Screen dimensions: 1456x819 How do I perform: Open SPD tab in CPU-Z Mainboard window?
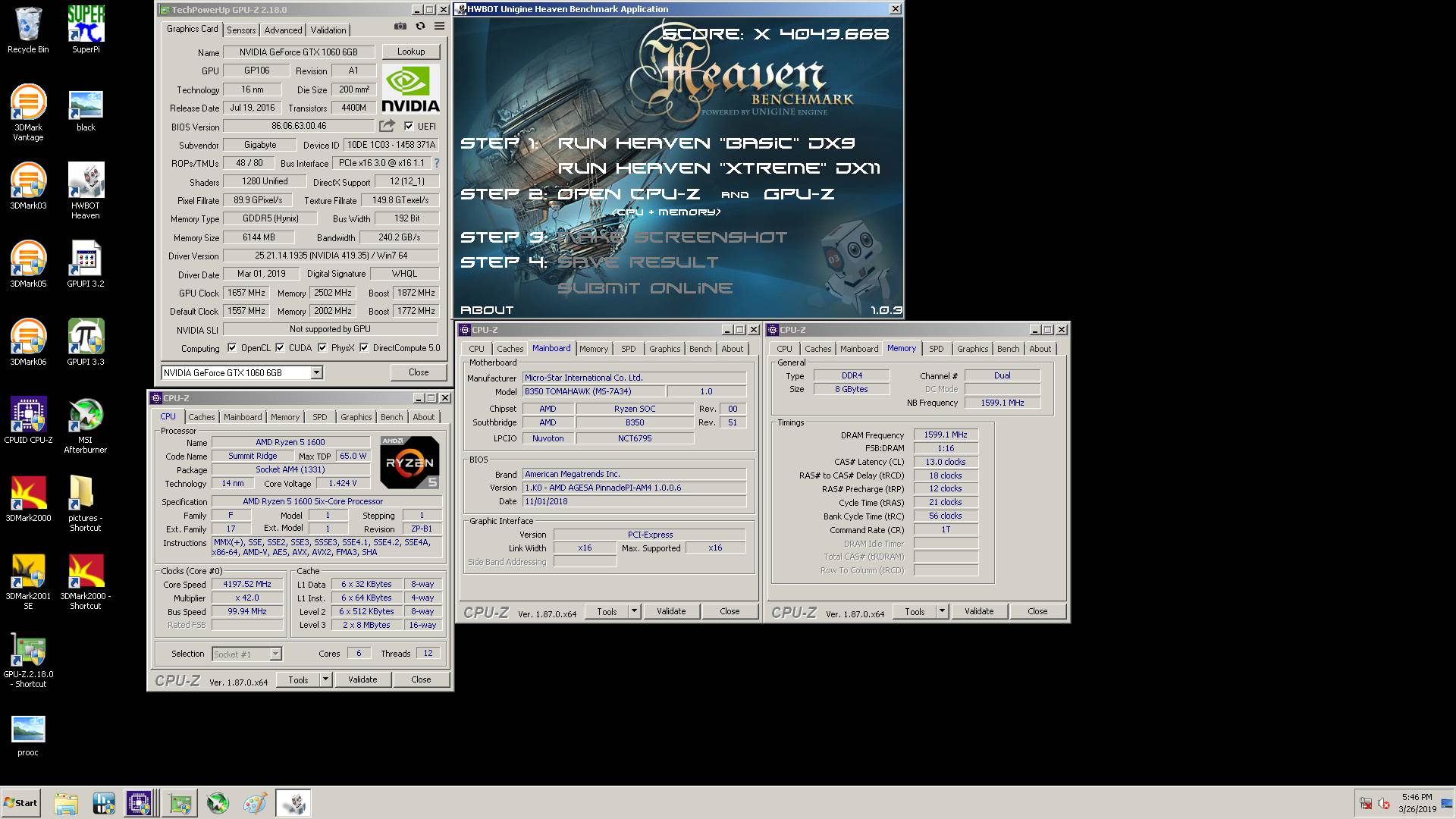tap(629, 349)
